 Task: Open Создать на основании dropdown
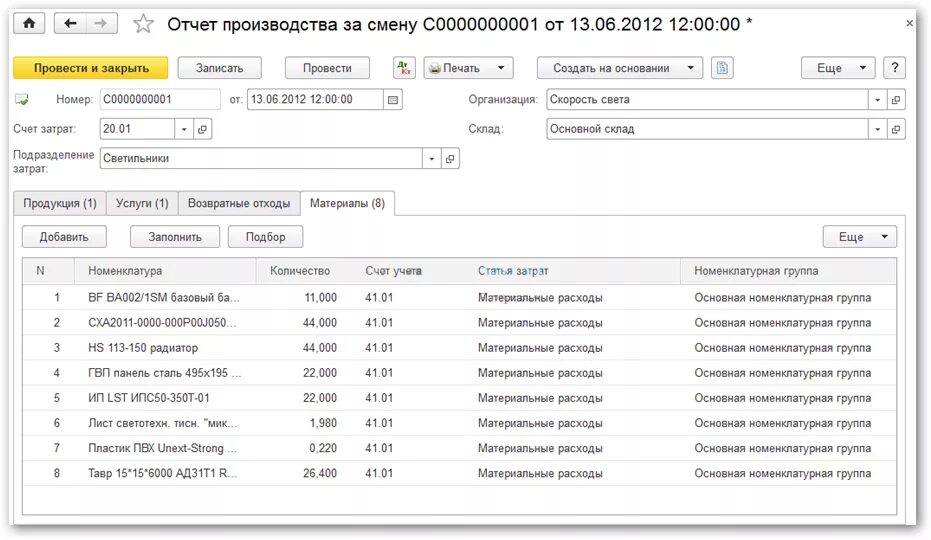click(620, 68)
